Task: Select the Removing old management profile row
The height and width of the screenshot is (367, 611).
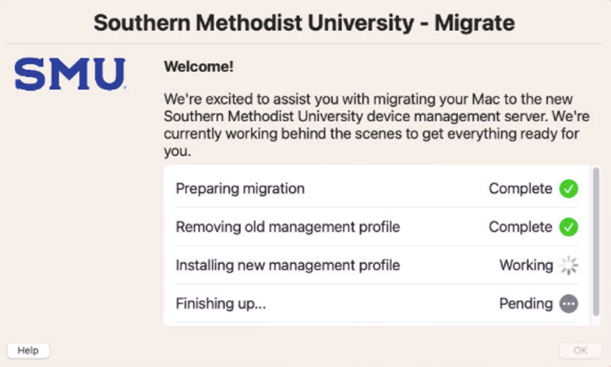Action: click(377, 227)
